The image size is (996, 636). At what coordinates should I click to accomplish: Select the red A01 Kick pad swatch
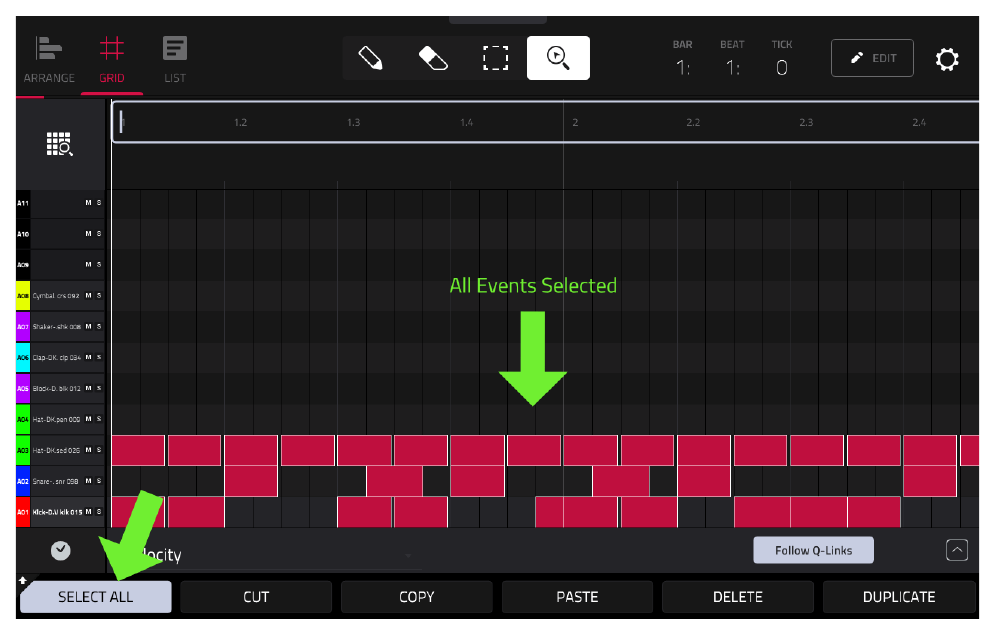tap(23, 512)
